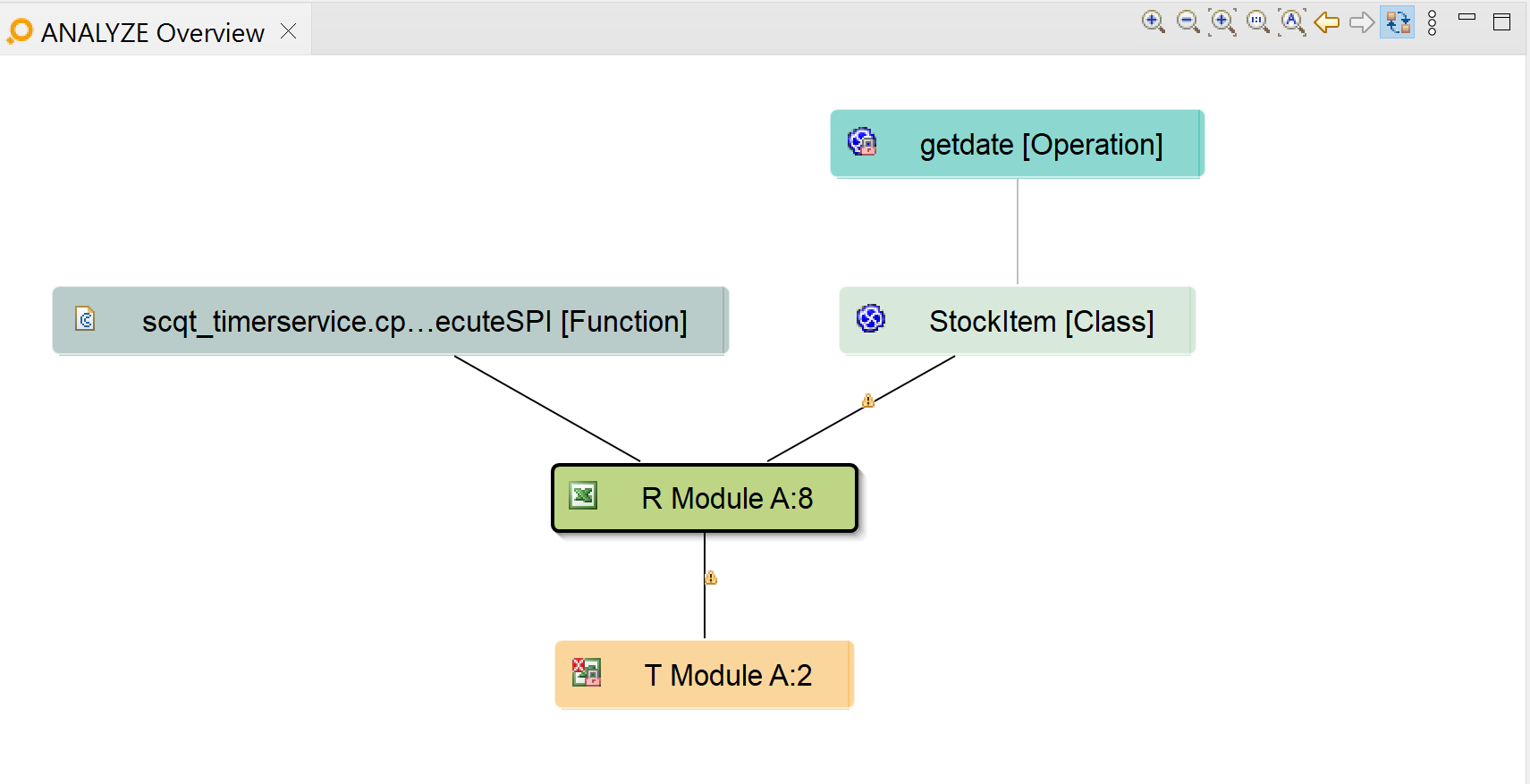The image size is (1530, 784).
Task: Open the three-dot view menu
Action: pyautogui.click(x=1433, y=22)
